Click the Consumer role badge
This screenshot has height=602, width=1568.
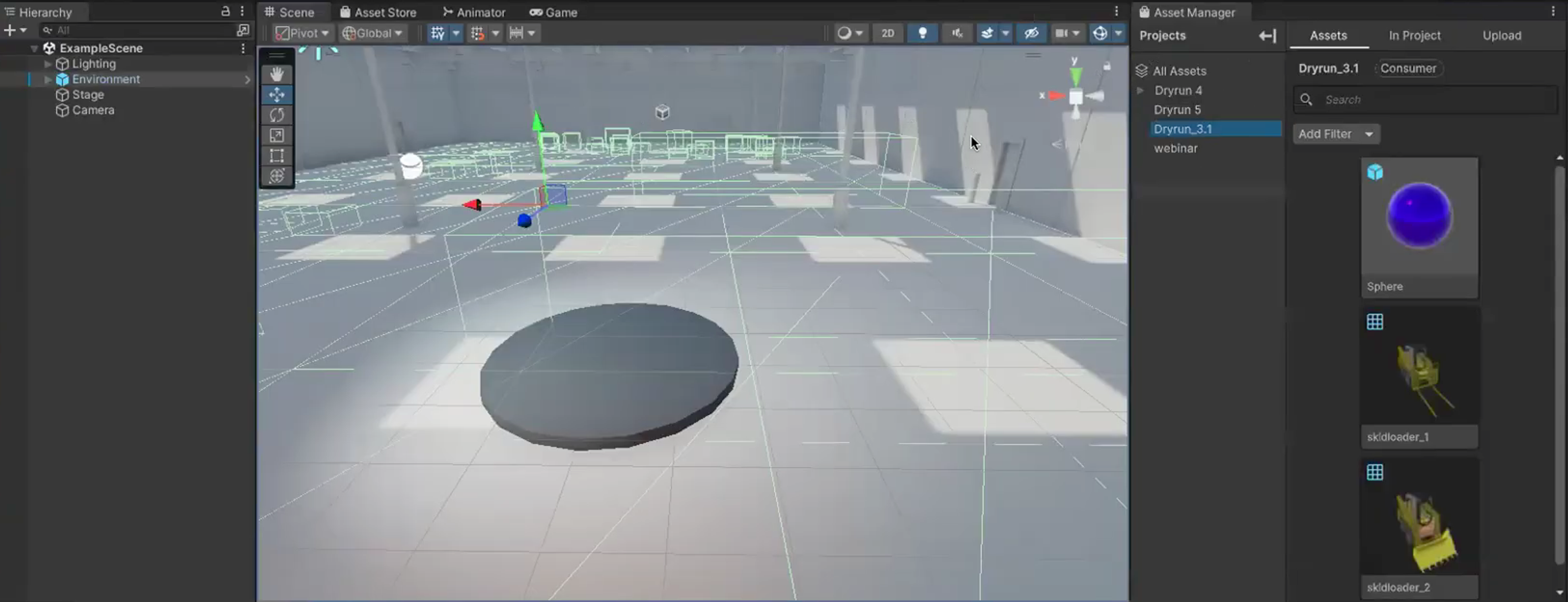click(x=1408, y=68)
